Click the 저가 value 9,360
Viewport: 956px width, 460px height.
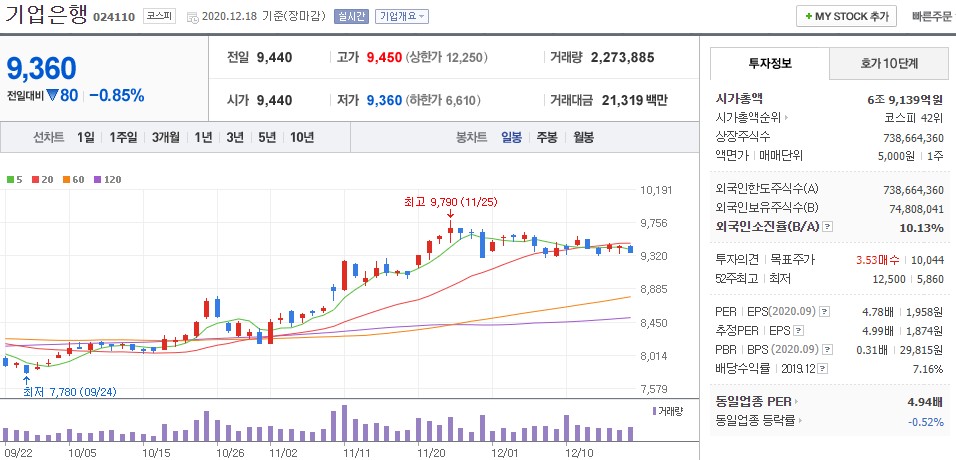click(x=384, y=100)
